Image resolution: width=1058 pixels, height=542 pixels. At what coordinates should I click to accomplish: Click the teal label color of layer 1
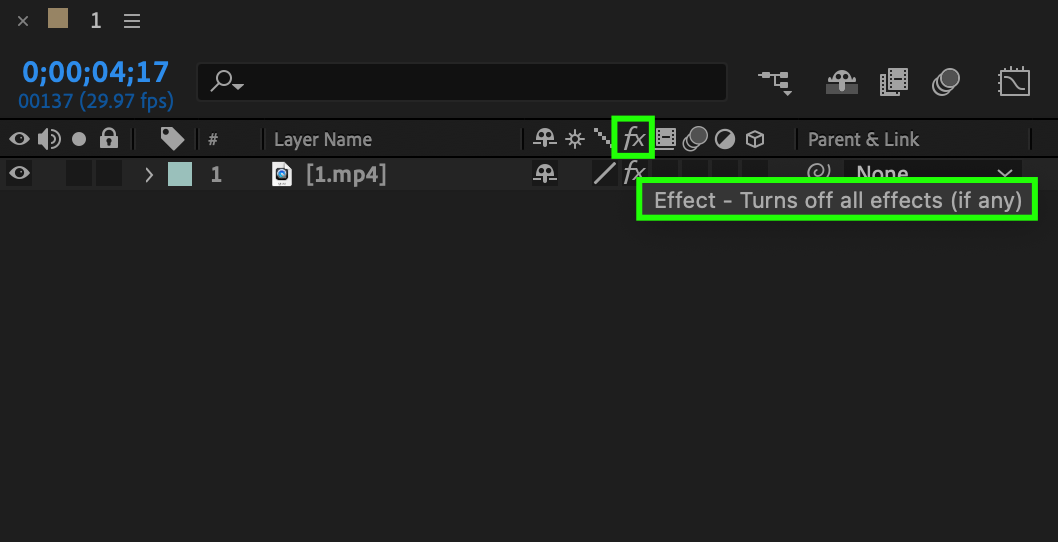180,174
